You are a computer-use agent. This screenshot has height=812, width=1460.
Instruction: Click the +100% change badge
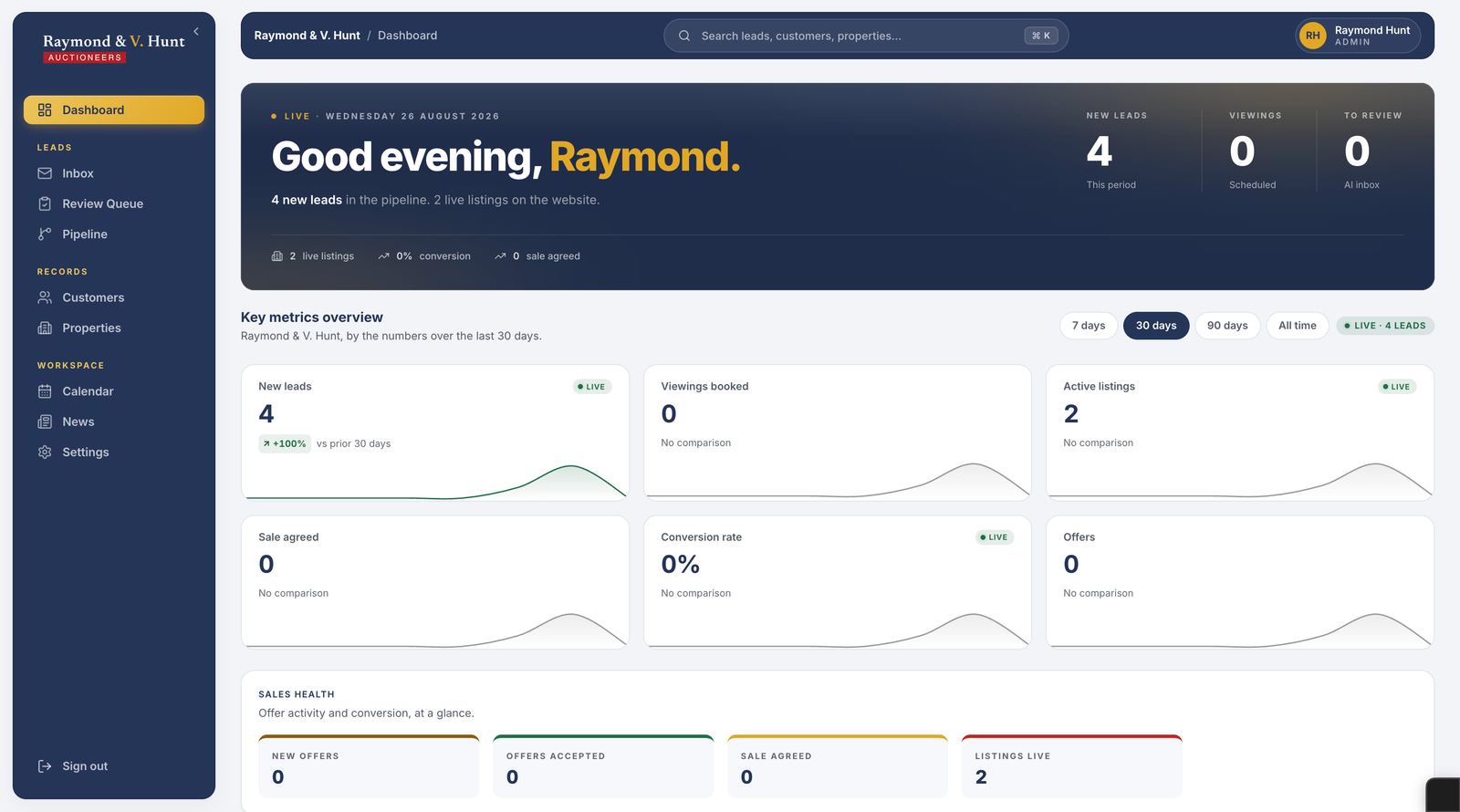click(286, 443)
